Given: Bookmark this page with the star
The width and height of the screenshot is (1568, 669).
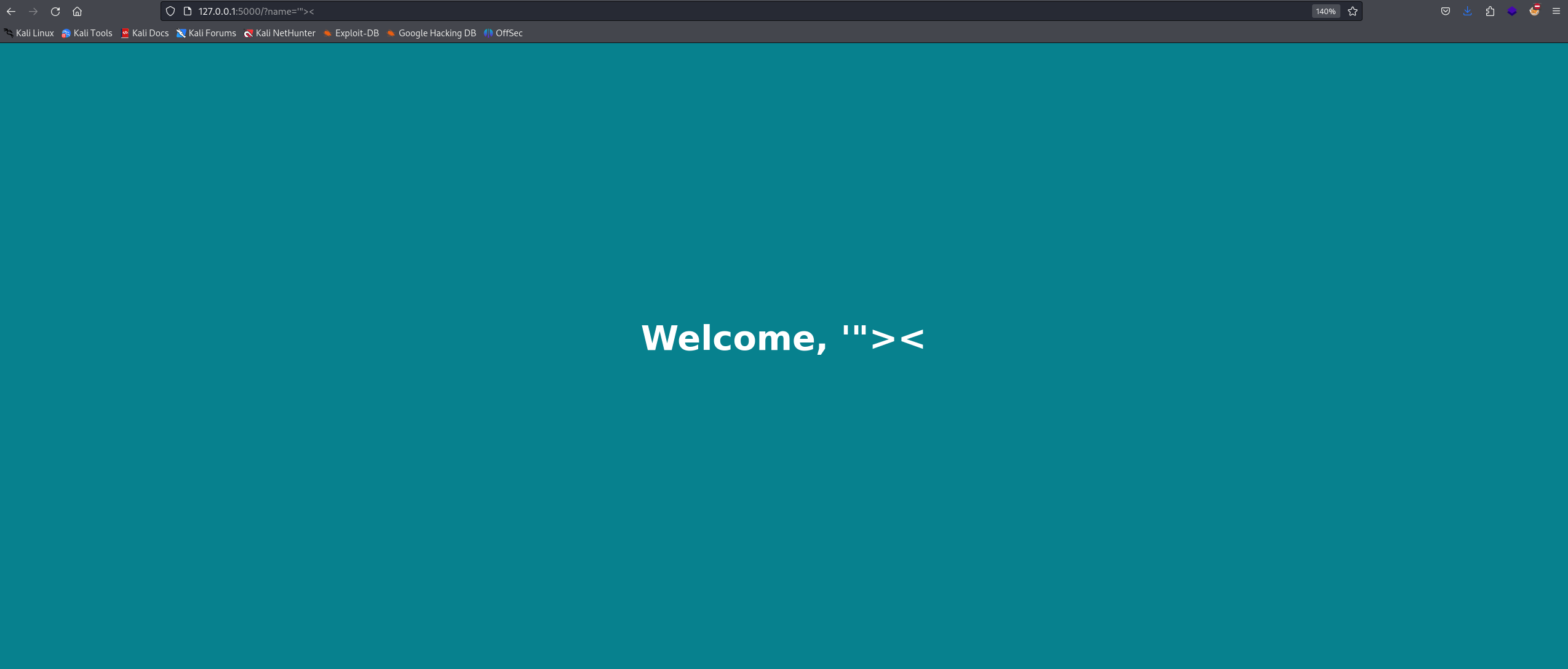Looking at the screenshot, I should pos(1352,11).
